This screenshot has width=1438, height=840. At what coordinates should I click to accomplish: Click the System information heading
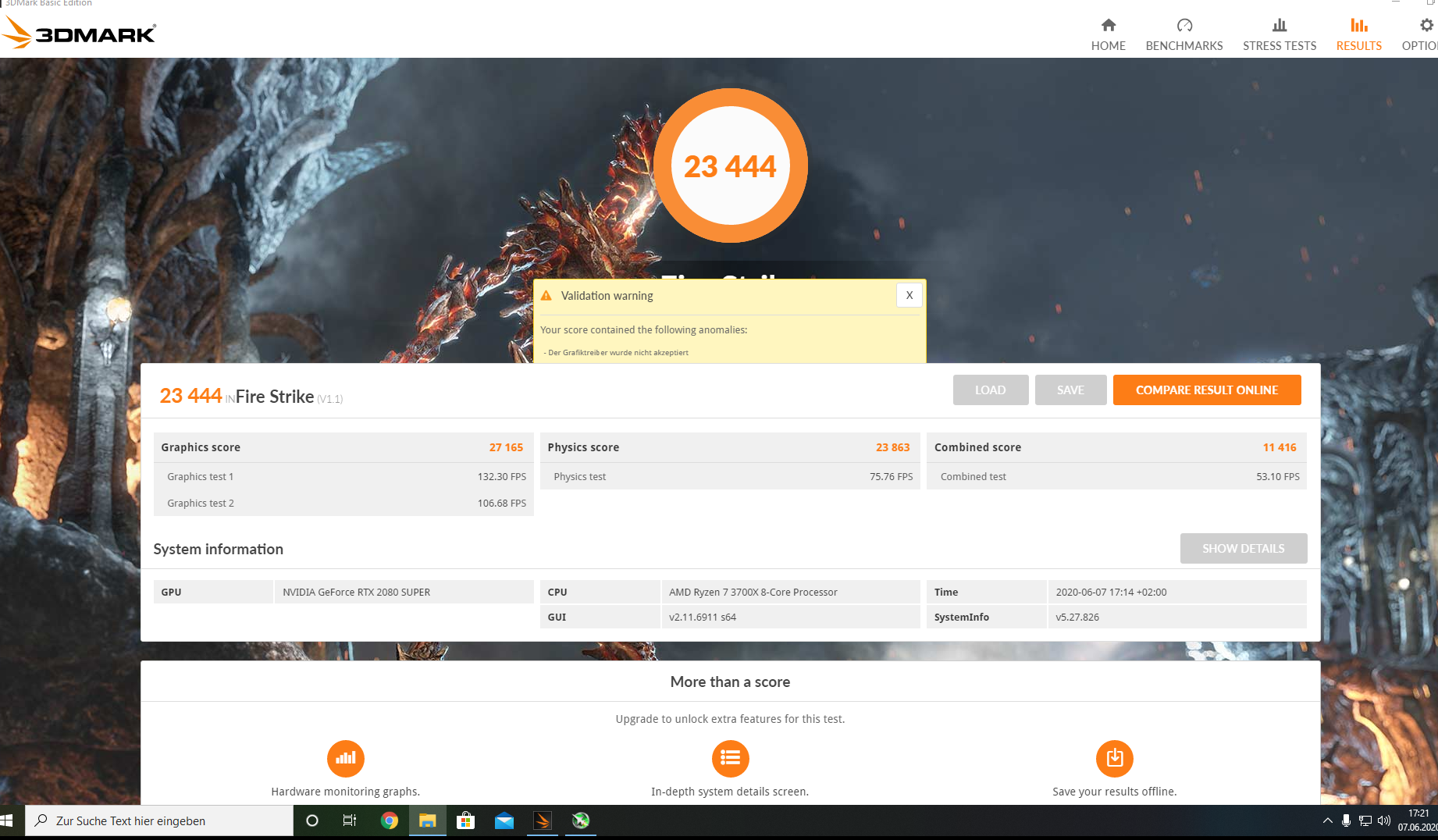[x=218, y=549]
